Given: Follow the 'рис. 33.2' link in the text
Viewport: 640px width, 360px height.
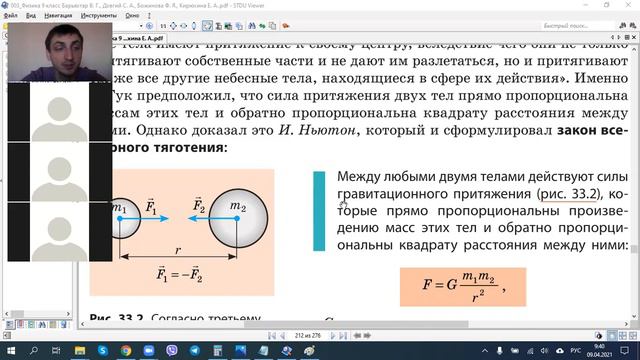Looking at the screenshot, I should point(569,193).
